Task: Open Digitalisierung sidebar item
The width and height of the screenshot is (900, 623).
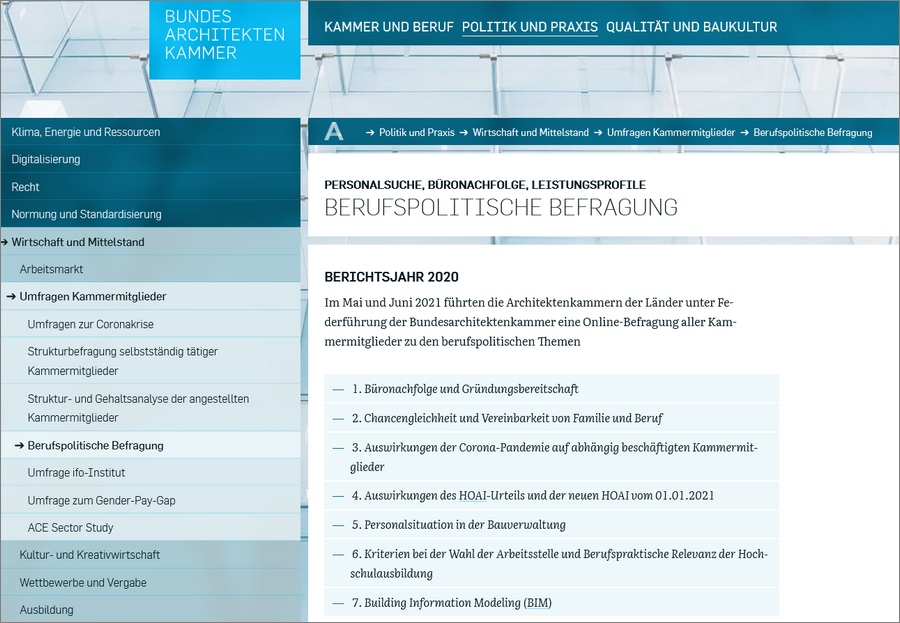Action: pyautogui.click(x=150, y=159)
